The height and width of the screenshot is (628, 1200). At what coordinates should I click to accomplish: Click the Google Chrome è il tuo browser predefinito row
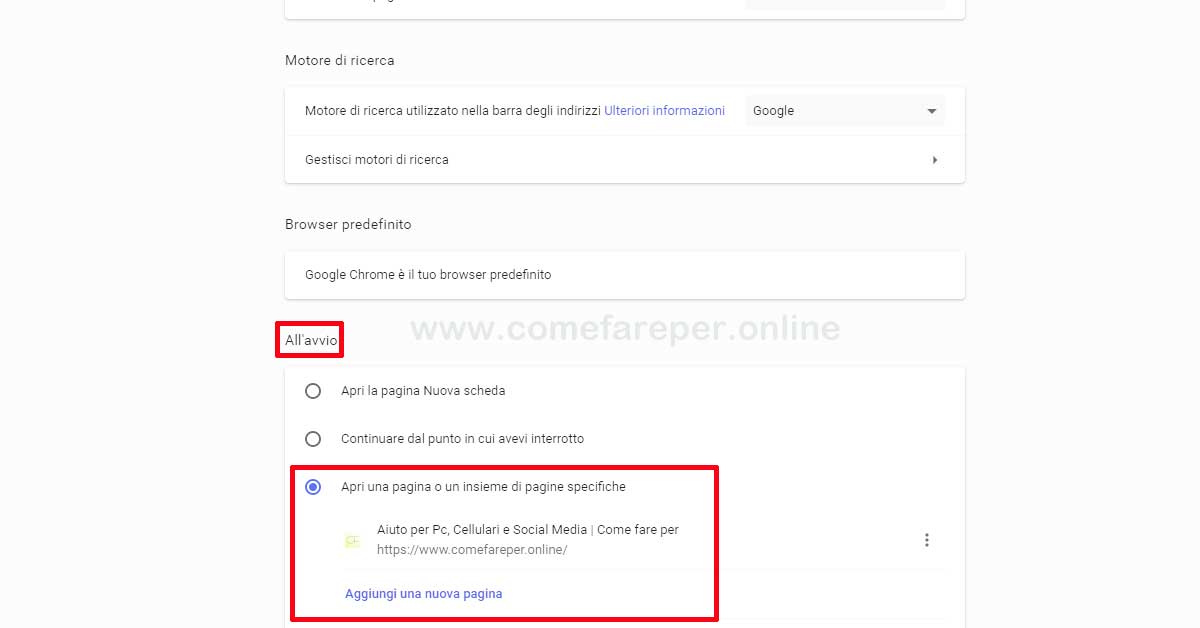[x=624, y=274]
